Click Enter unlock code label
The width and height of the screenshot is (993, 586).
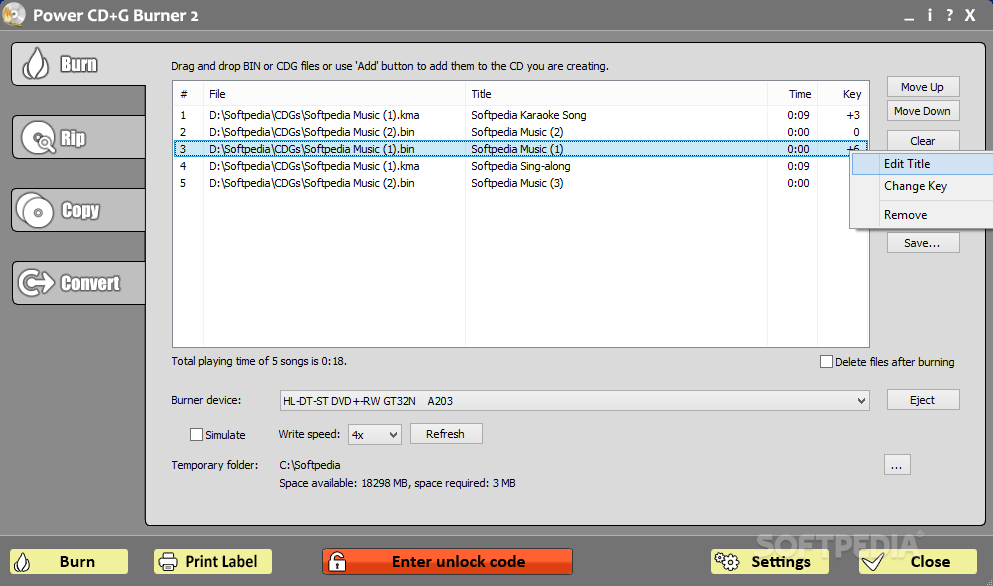point(459,562)
